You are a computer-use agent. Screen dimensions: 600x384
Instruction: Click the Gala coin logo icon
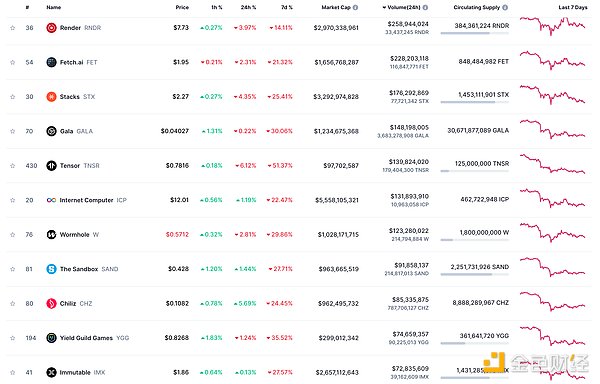click(51, 131)
